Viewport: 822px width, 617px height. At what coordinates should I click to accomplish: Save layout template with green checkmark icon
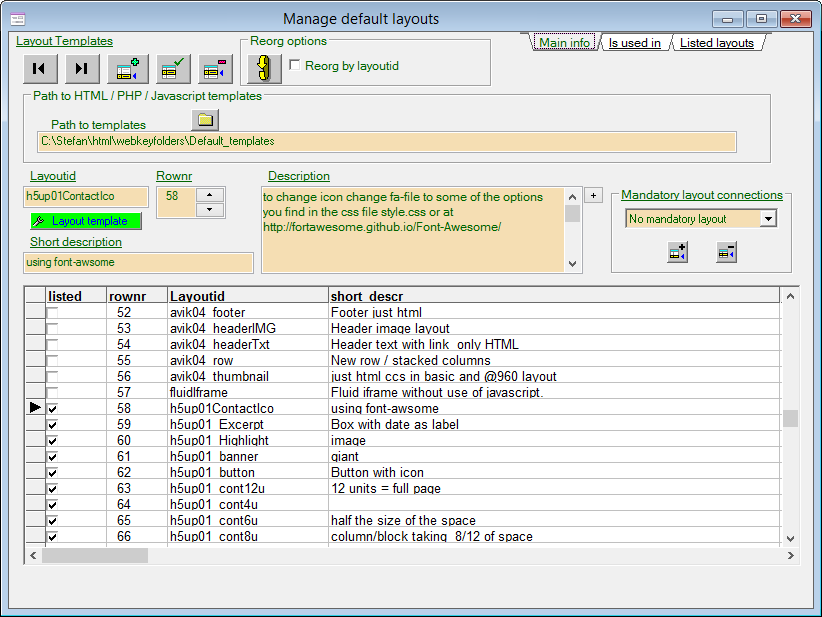173,69
